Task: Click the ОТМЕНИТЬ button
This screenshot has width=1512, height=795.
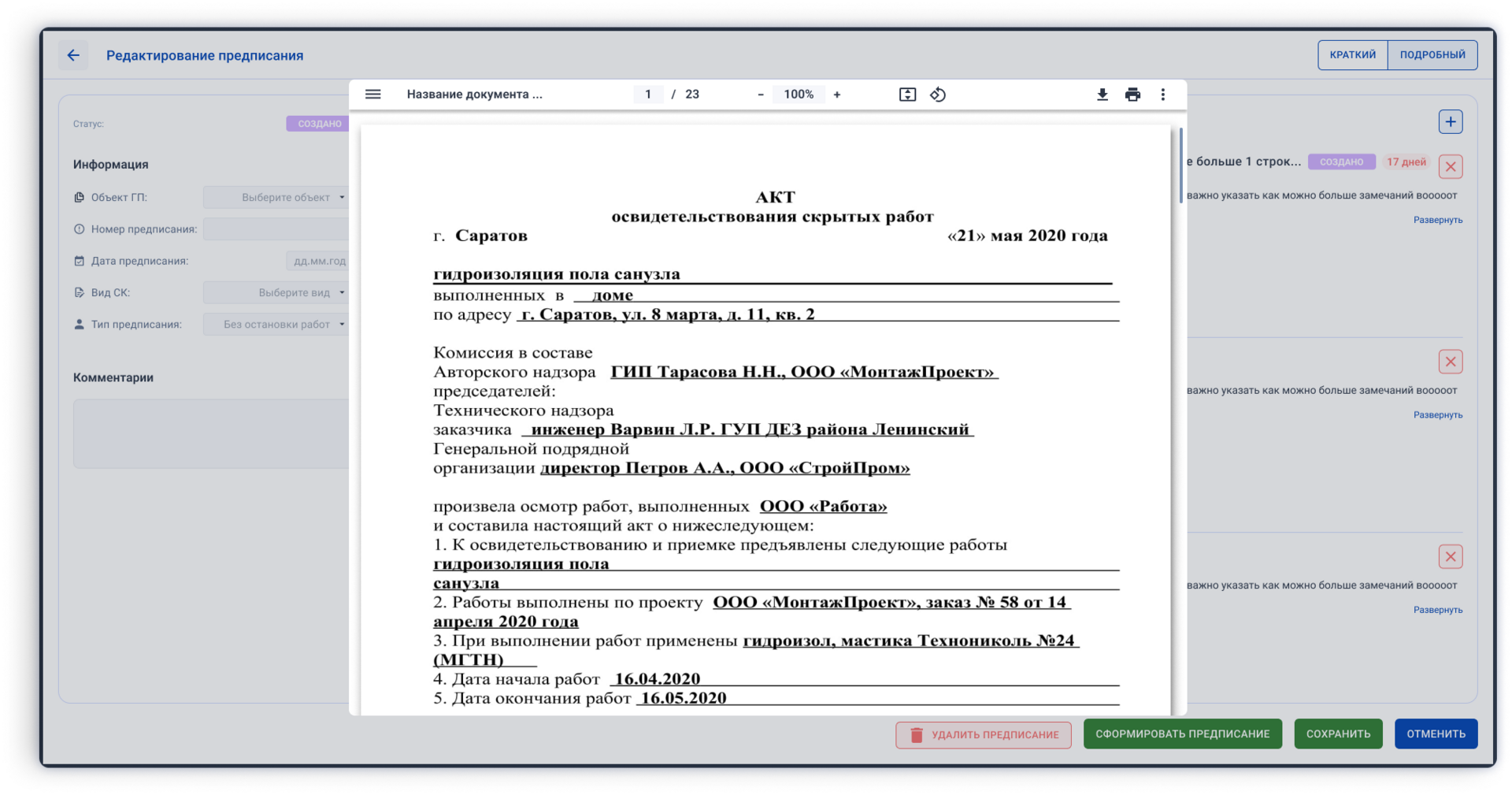Action: (1436, 734)
